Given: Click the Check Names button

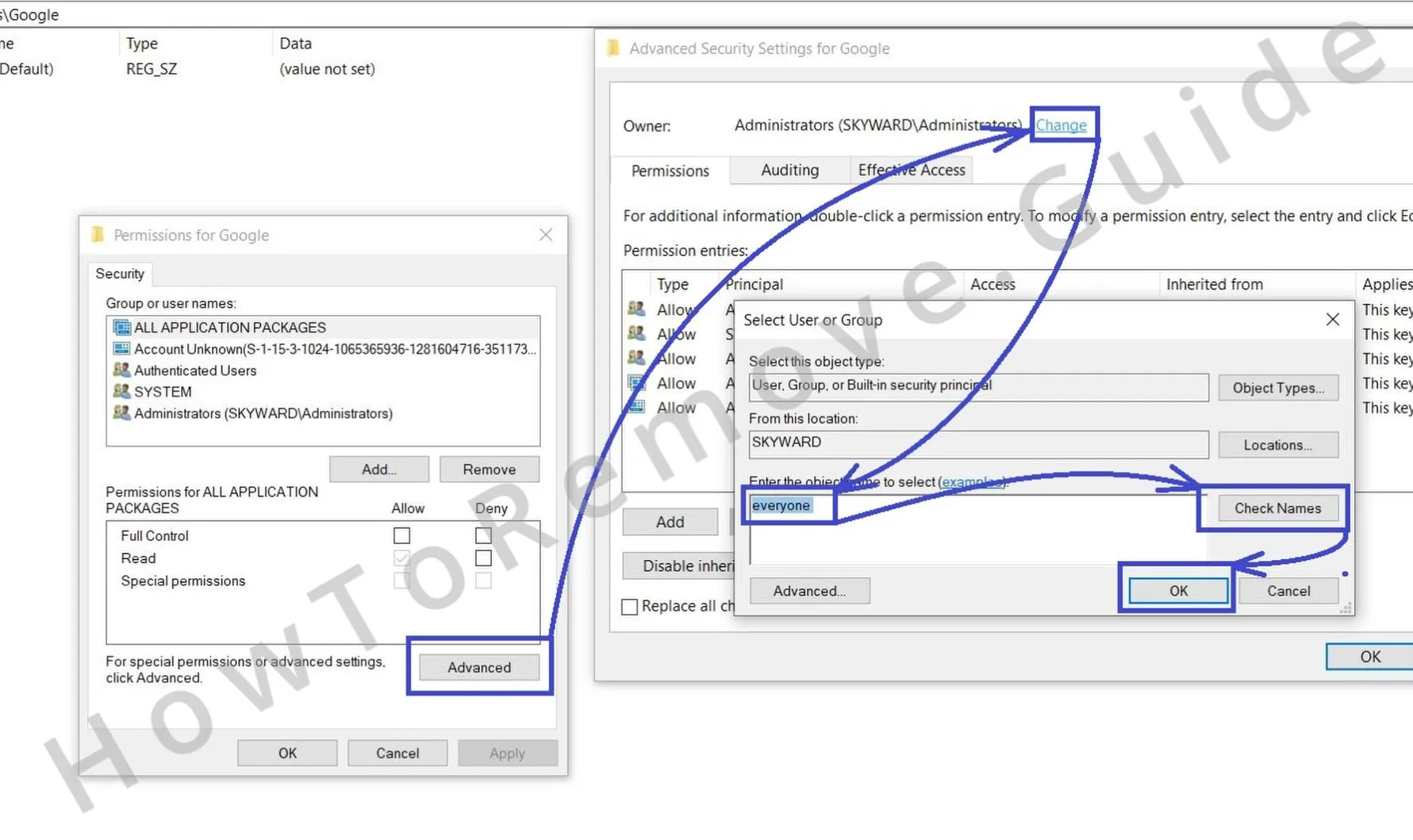Looking at the screenshot, I should pos(1277,508).
